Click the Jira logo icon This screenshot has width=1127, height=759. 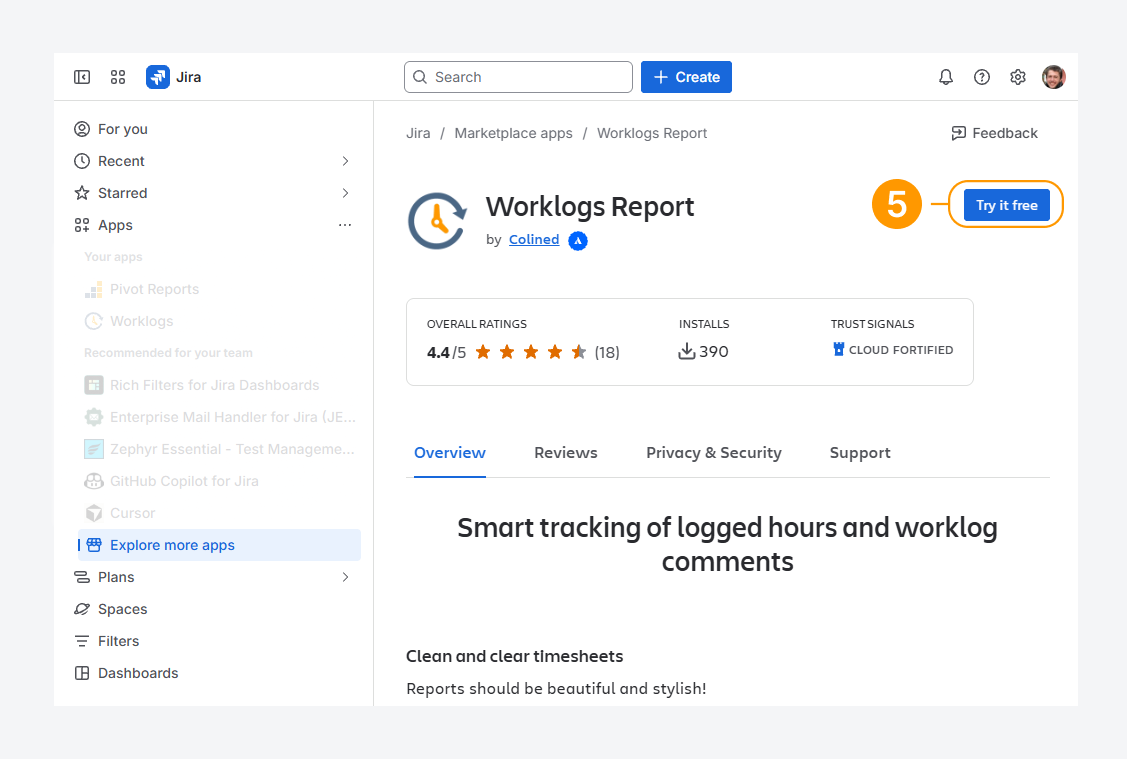tap(157, 77)
